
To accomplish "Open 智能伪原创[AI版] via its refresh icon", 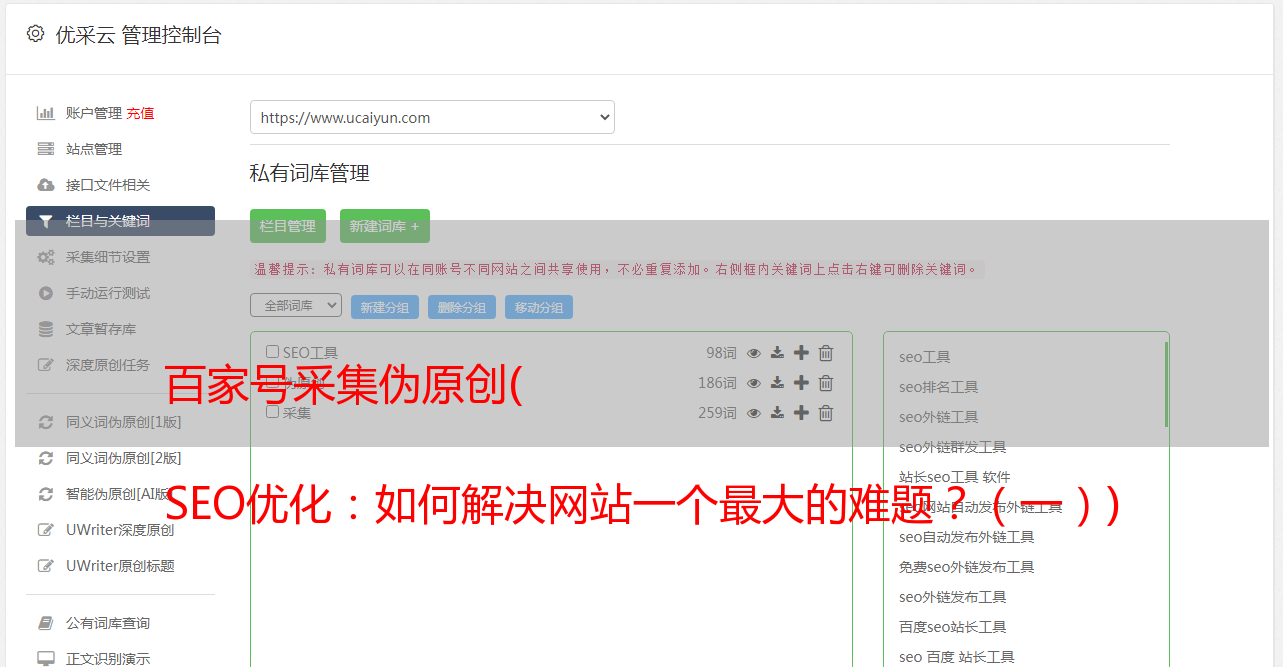I will coord(45,494).
